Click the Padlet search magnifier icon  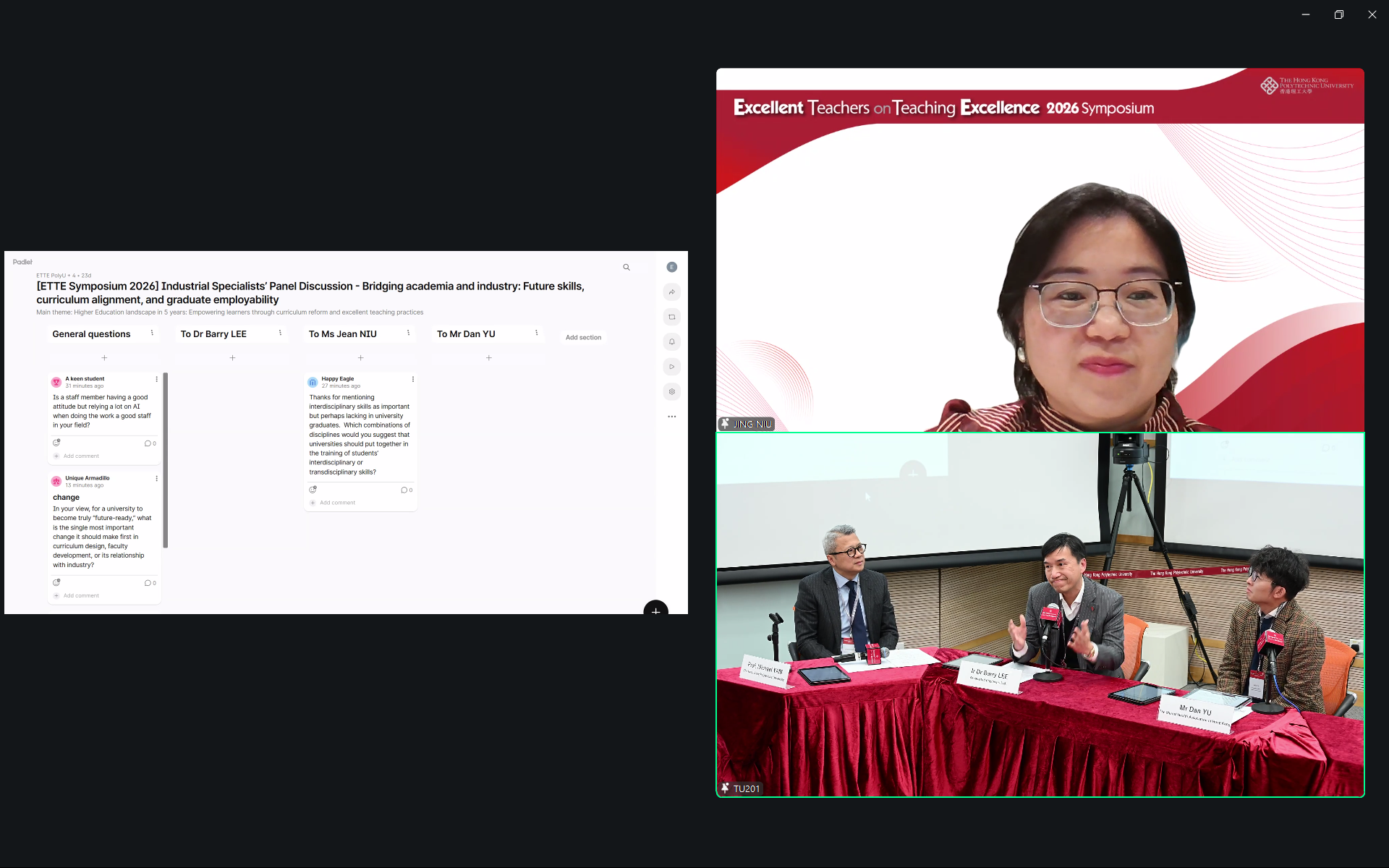pyautogui.click(x=626, y=267)
